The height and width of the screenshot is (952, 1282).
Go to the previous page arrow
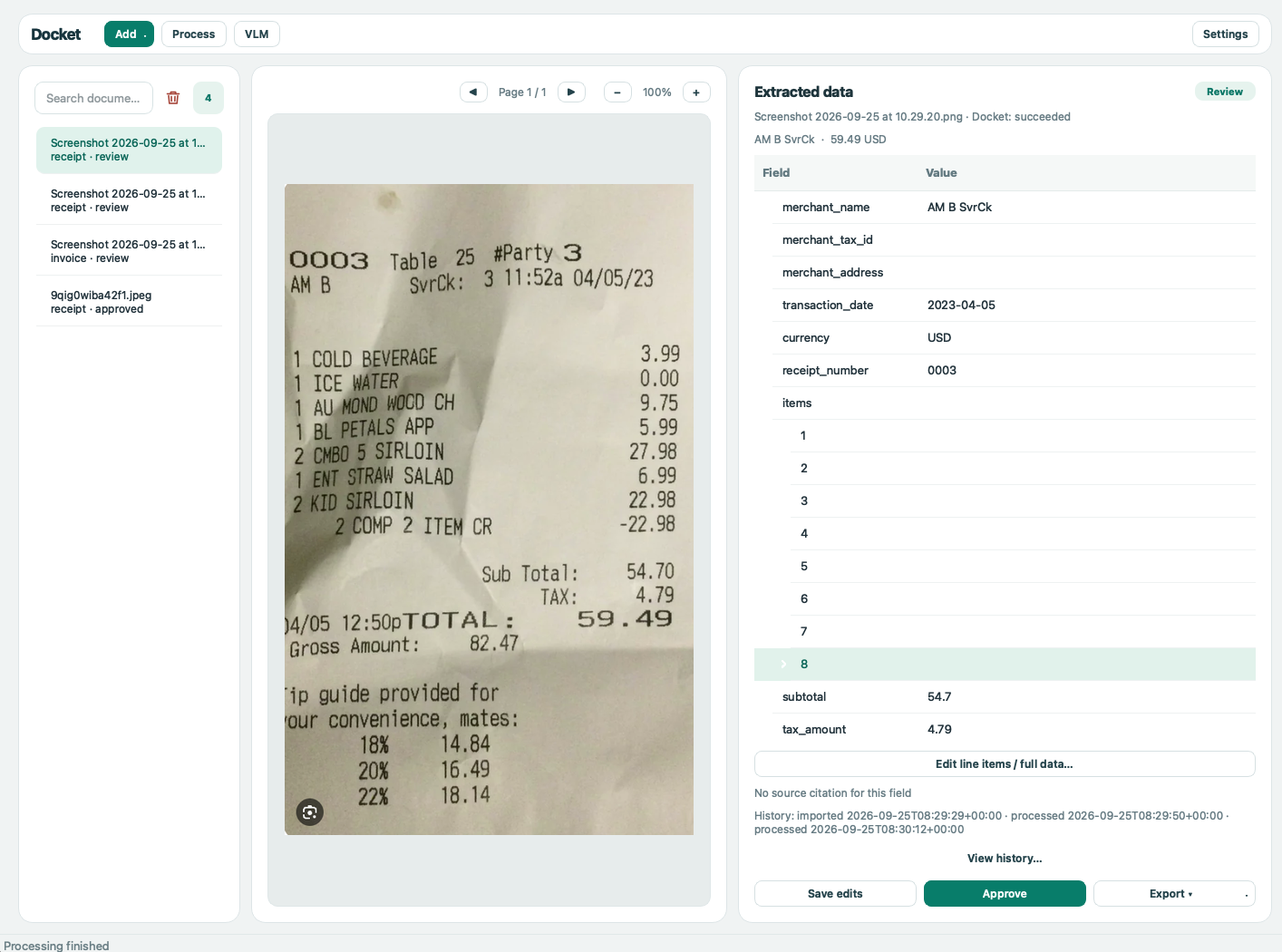click(473, 92)
